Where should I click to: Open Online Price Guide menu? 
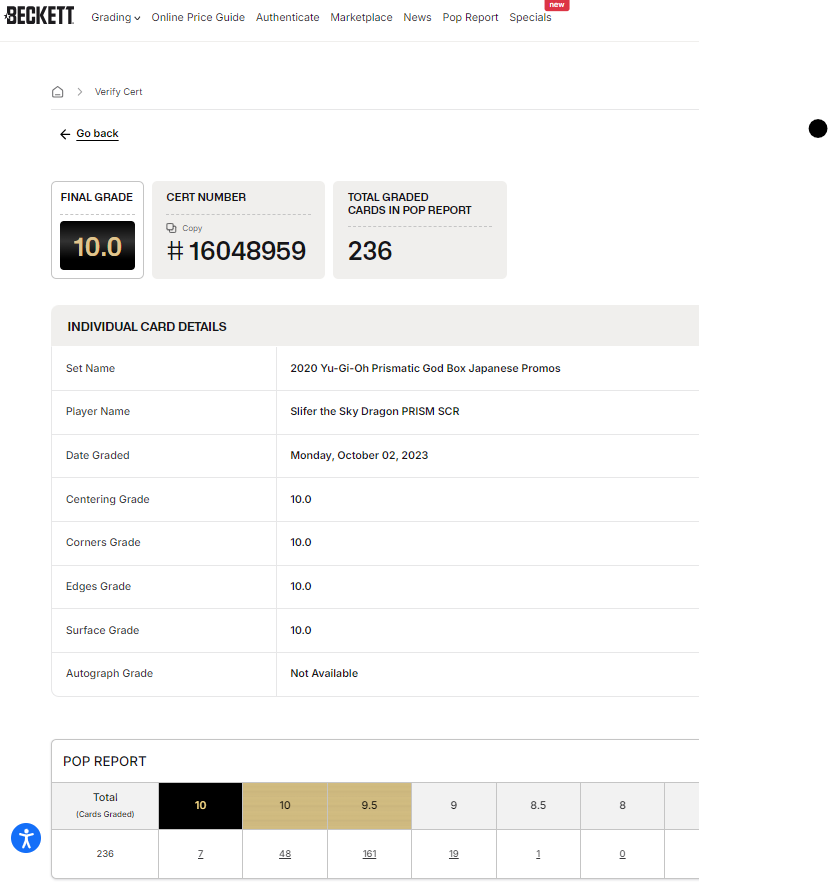click(x=198, y=17)
